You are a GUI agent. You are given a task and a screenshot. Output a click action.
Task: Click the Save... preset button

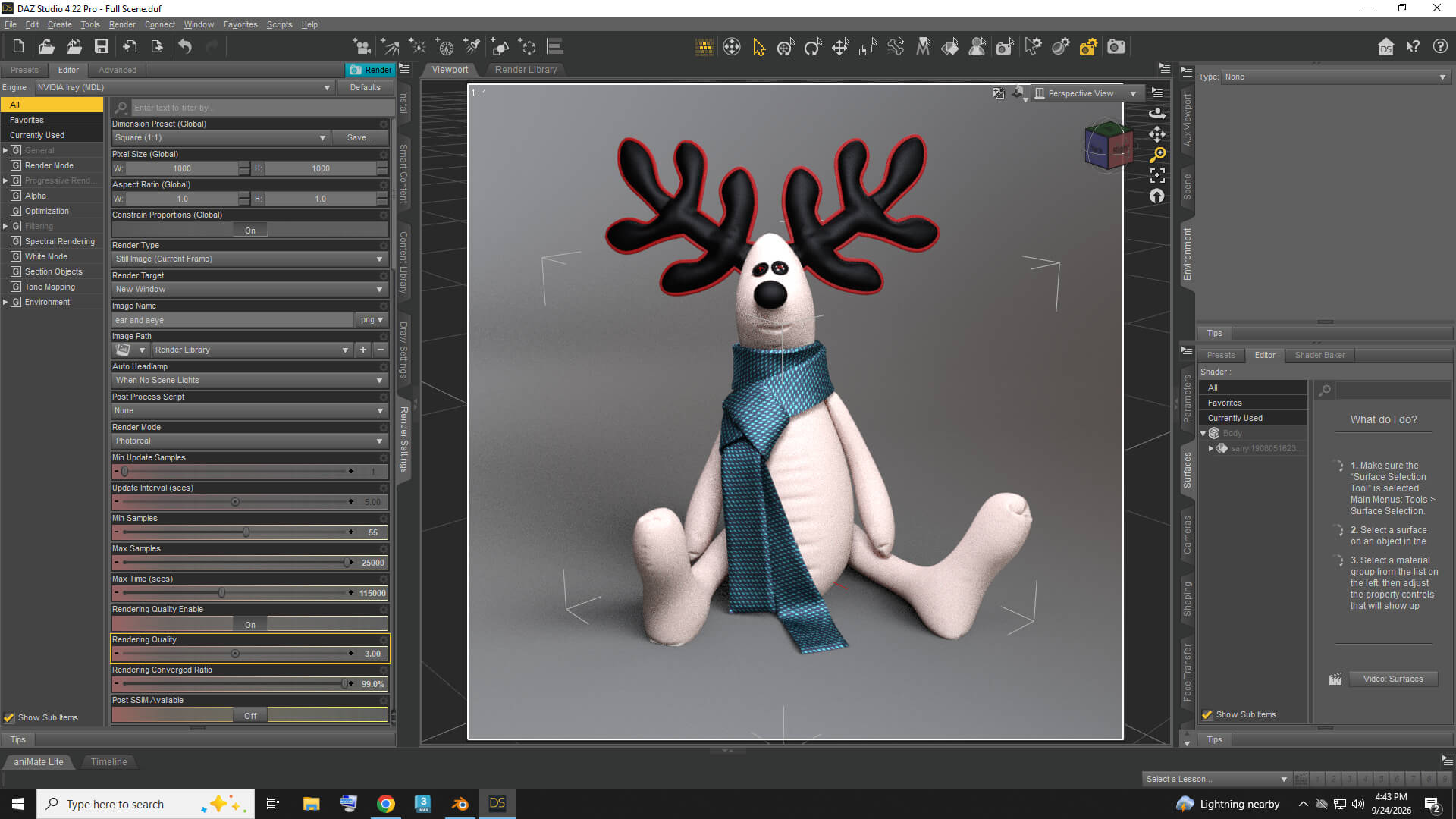point(359,137)
